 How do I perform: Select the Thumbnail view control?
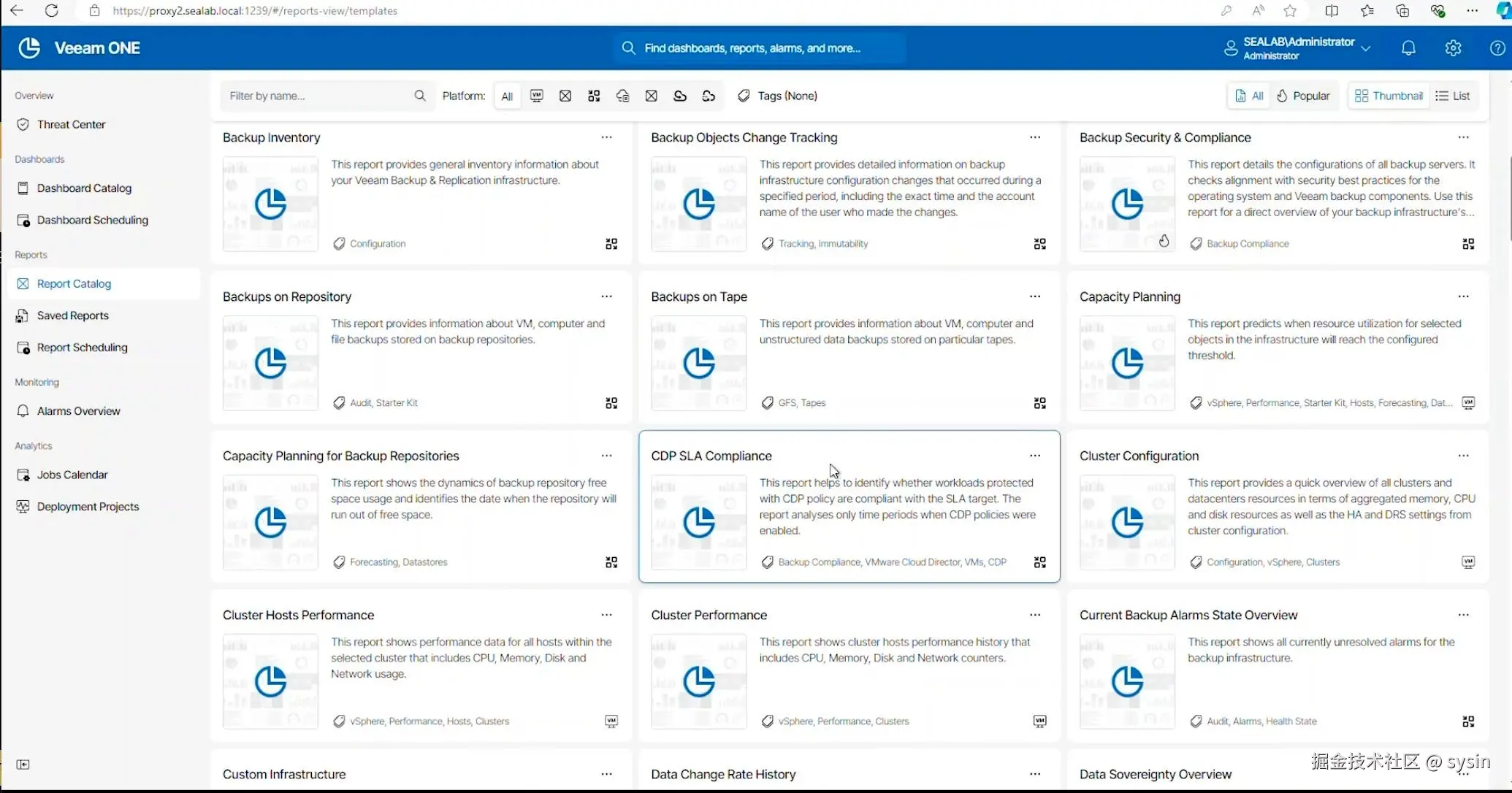coord(1388,96)
